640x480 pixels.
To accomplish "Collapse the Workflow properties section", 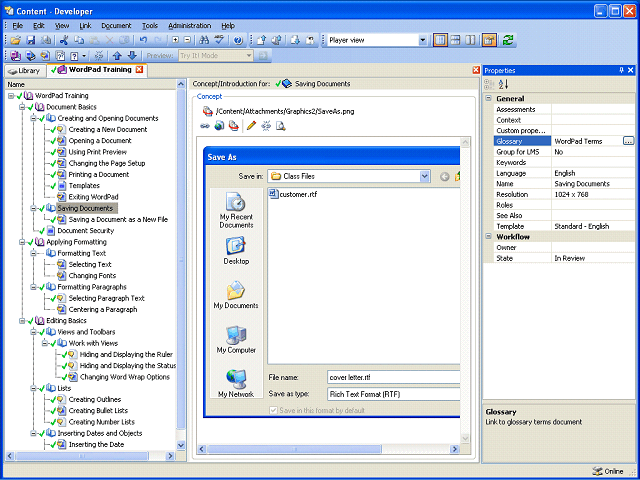I will tap(488, 236).
